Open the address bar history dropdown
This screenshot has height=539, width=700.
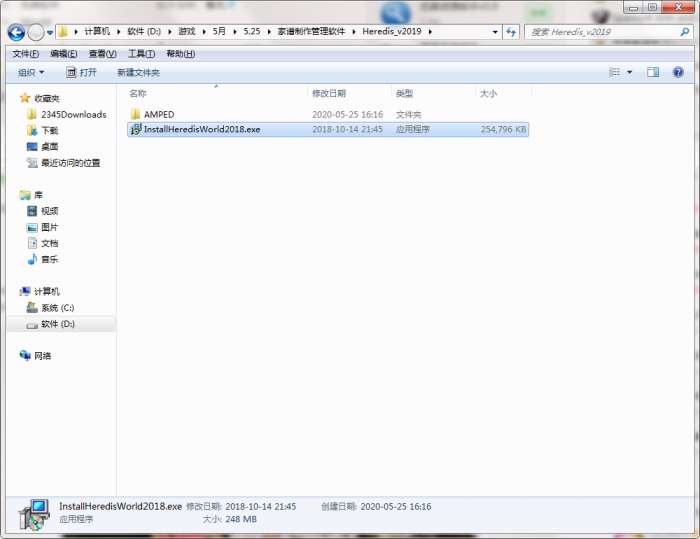[x=495, y=32]
